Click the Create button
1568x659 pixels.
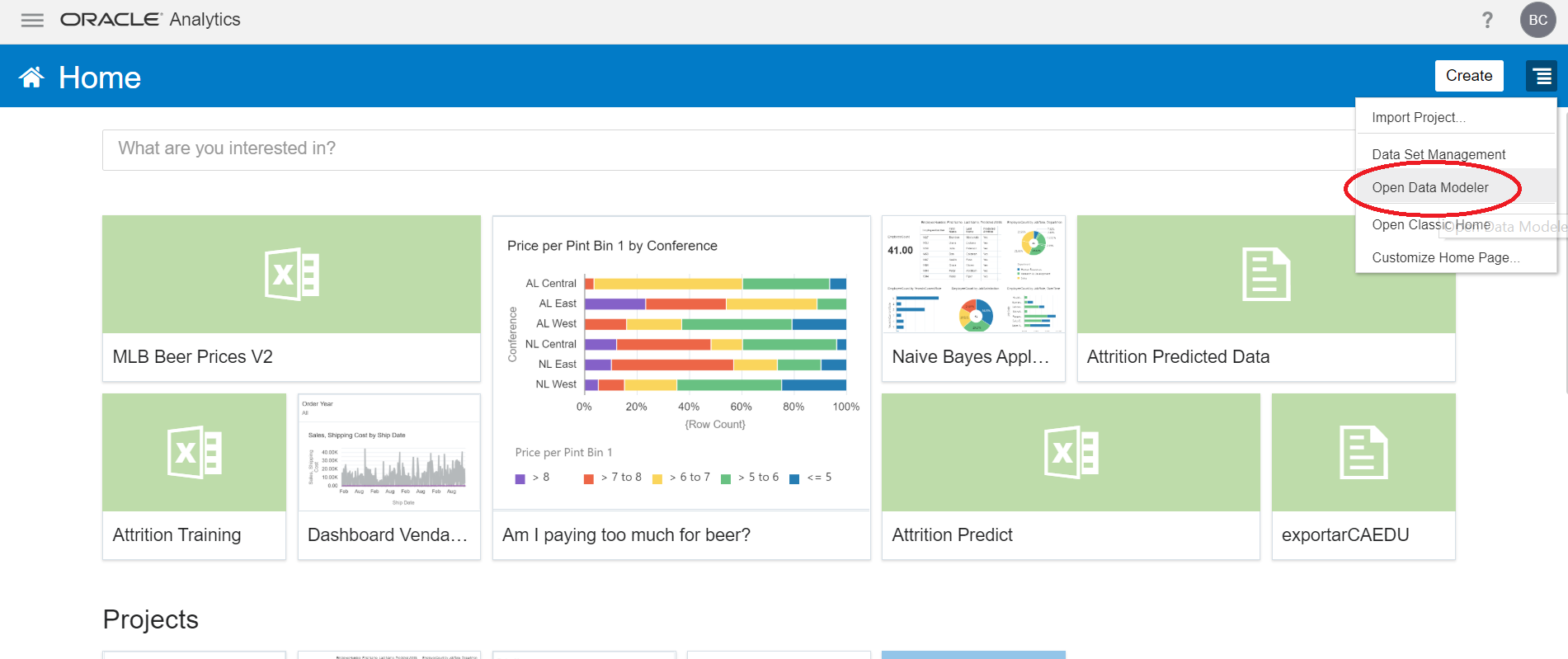pyautogui.click(x=1469, y=76)
